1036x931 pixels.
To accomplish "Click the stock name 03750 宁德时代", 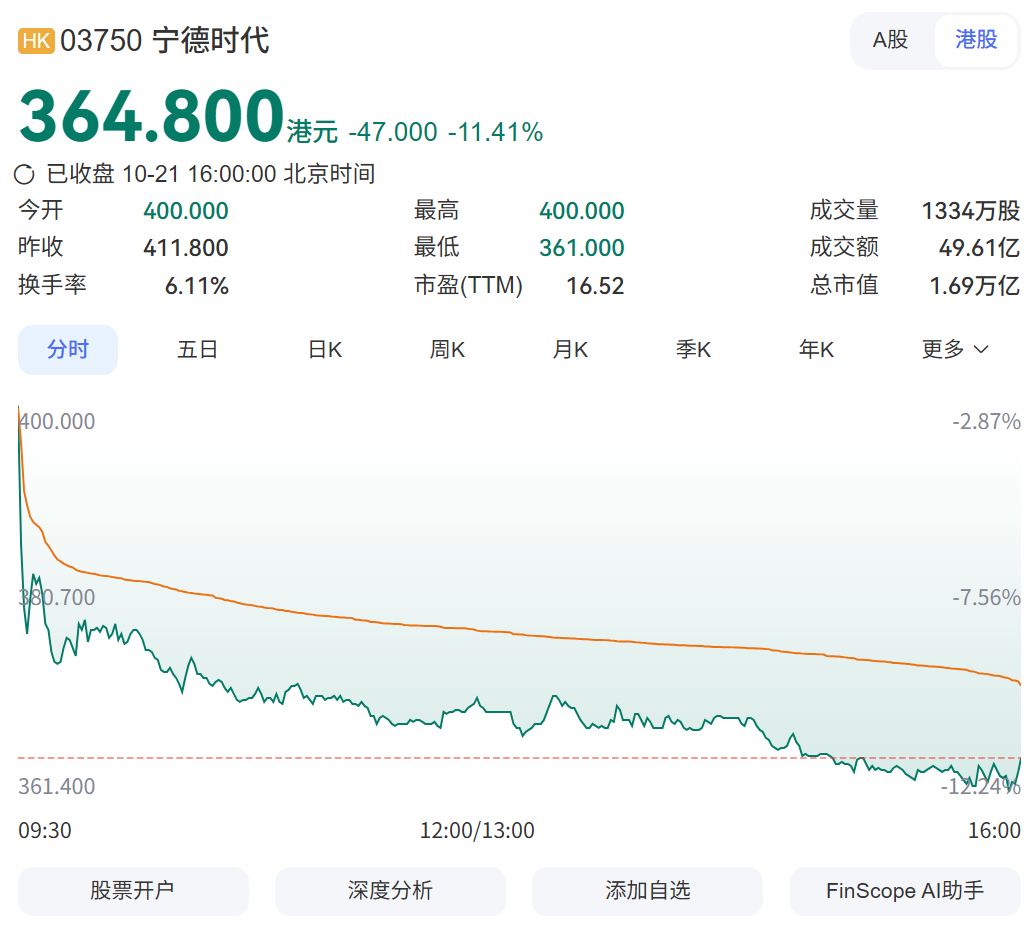I will pyautogui.click(x=165, y=40).
